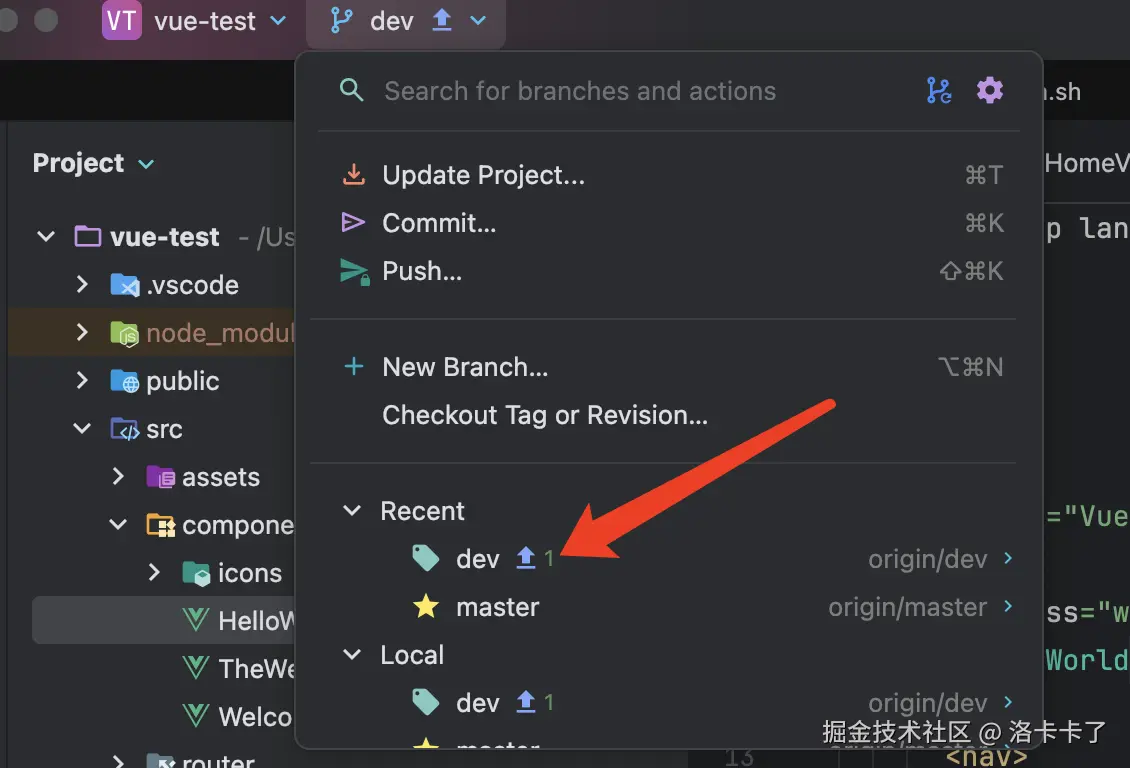Collapse the Local branches group
Image resolution: width=1130 pixels, height=768 pixels.
click(352, 655)
